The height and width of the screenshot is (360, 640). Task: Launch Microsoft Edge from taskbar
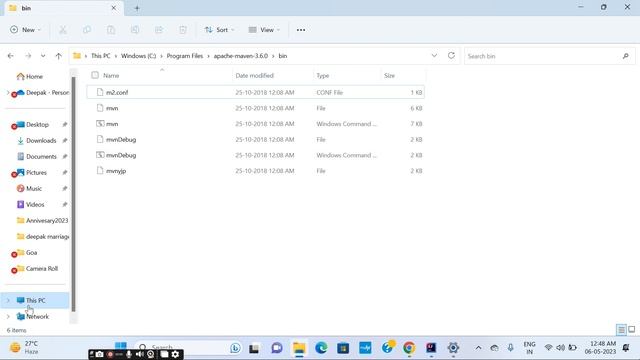pyautogui.click(x=321, y=348)
